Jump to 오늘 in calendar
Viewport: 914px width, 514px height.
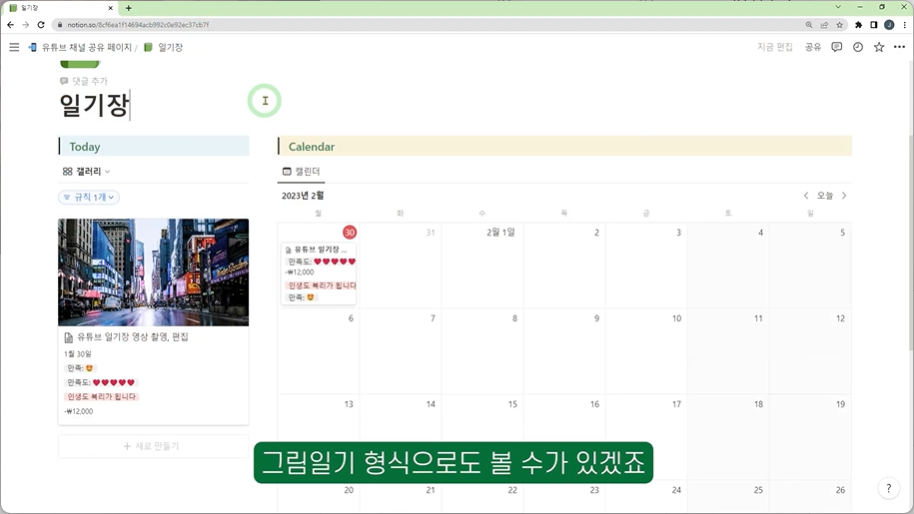(825, 195)
